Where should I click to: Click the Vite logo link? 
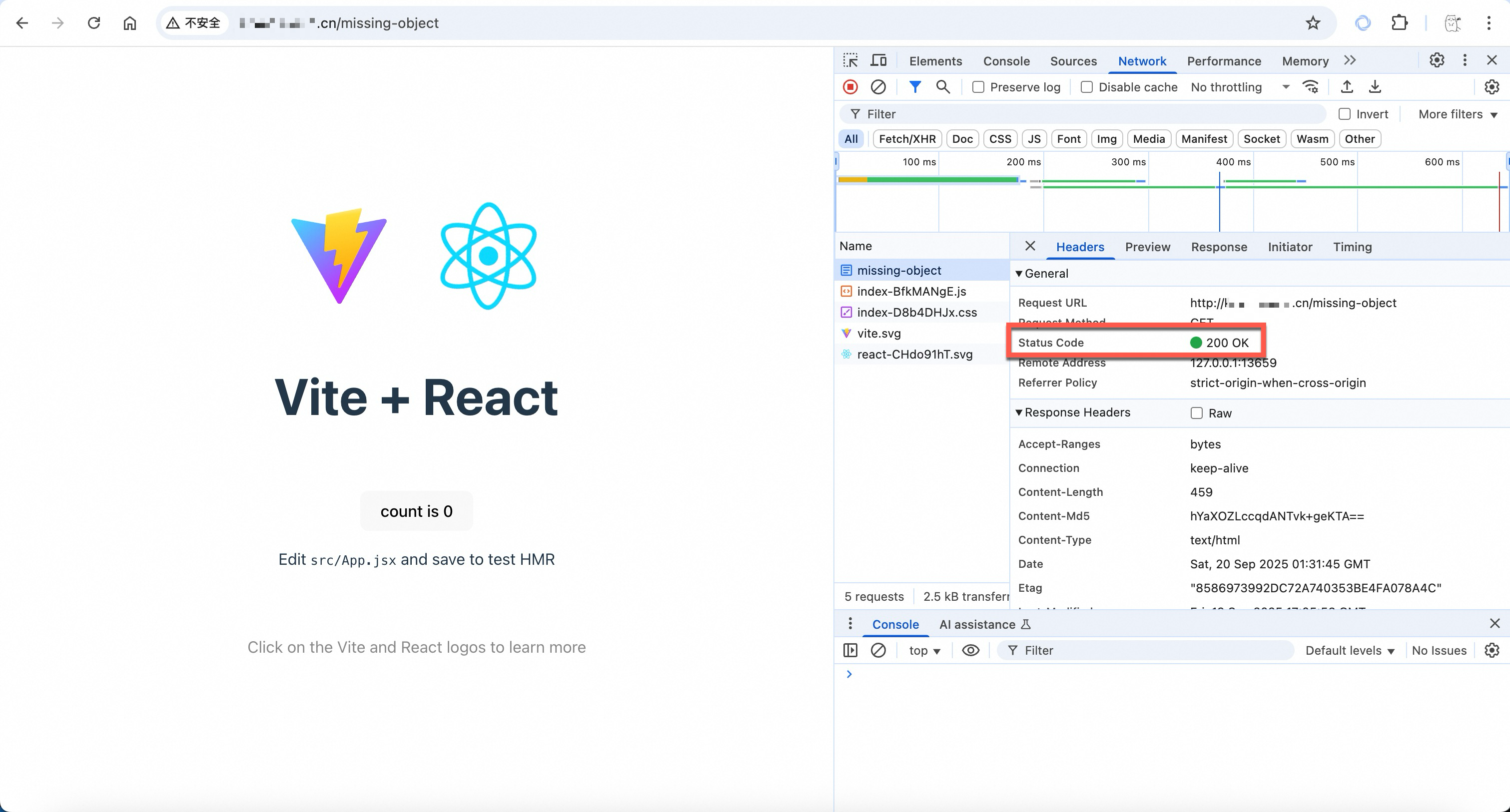pyautogui.click(x=339, y=256)
